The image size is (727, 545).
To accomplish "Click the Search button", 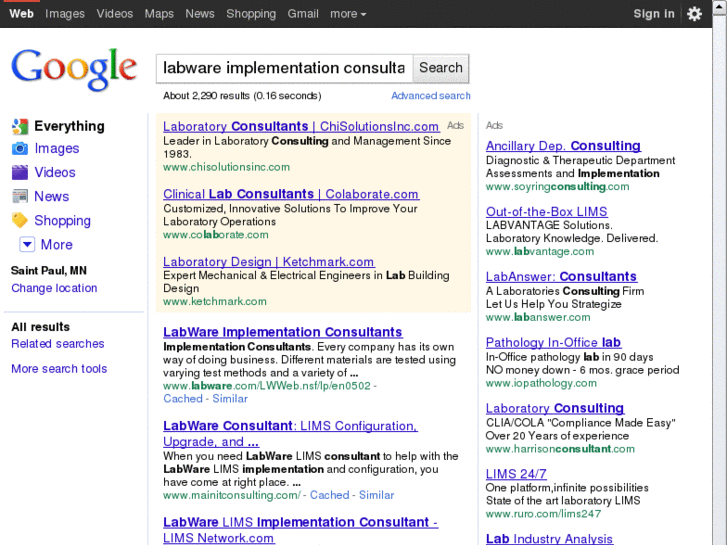I will (440, 68).
